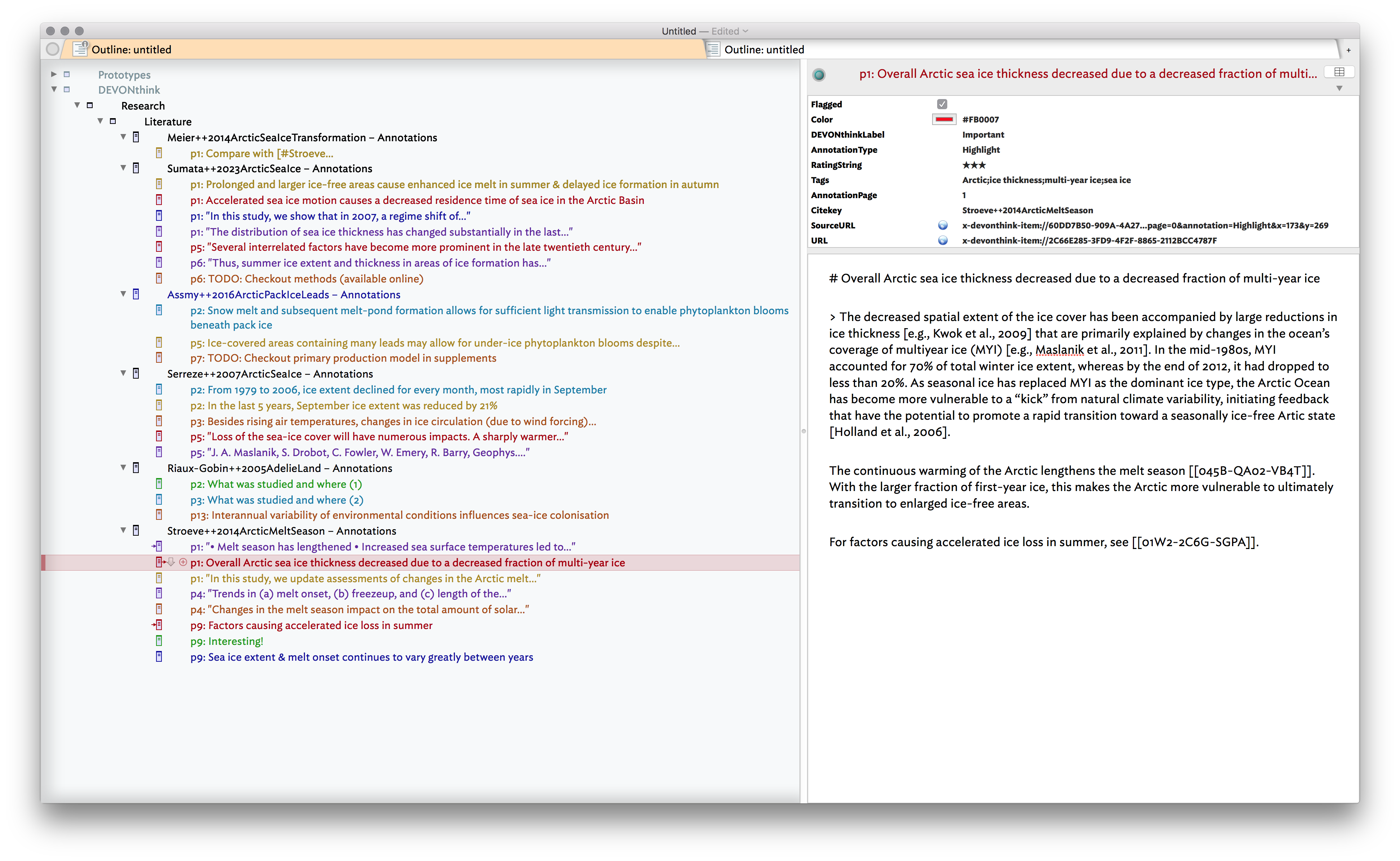
Task: Uncheck the Flagged checkbox
Action: pos(942,104)
